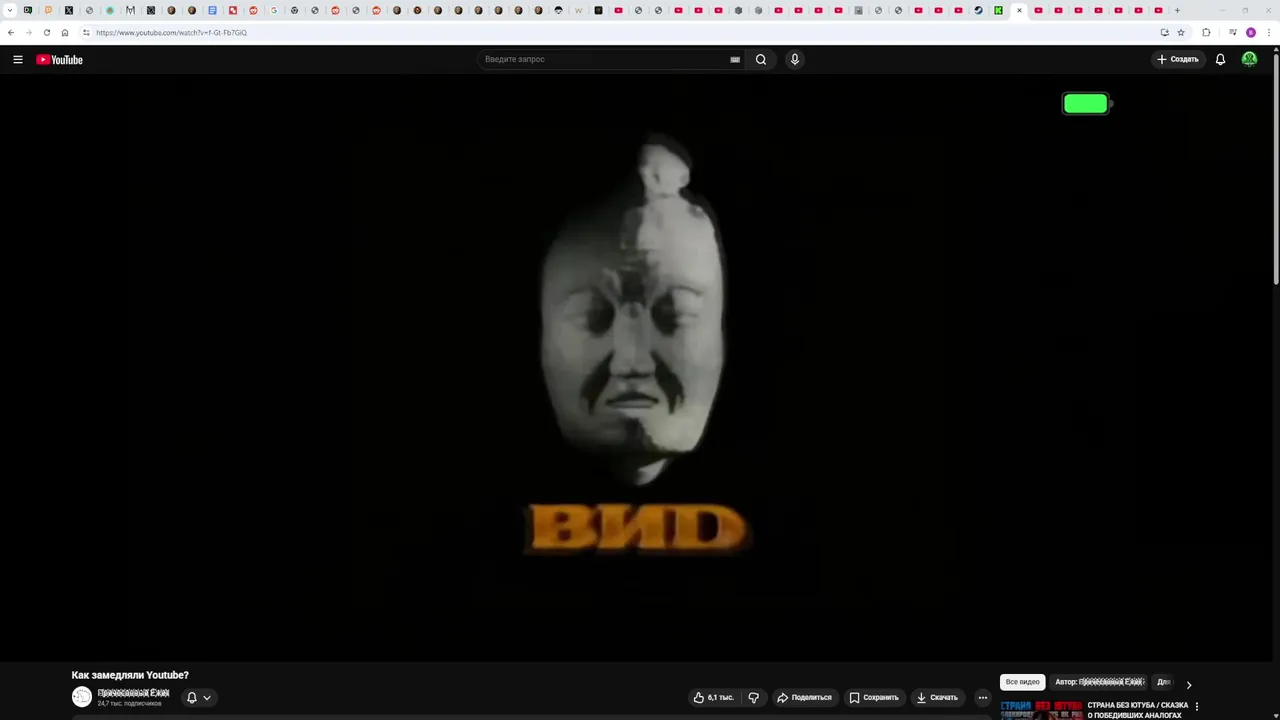Open the YouTube guide hamburger menu
Viewport: 1280px width, 720px height.
pos(18,59)
